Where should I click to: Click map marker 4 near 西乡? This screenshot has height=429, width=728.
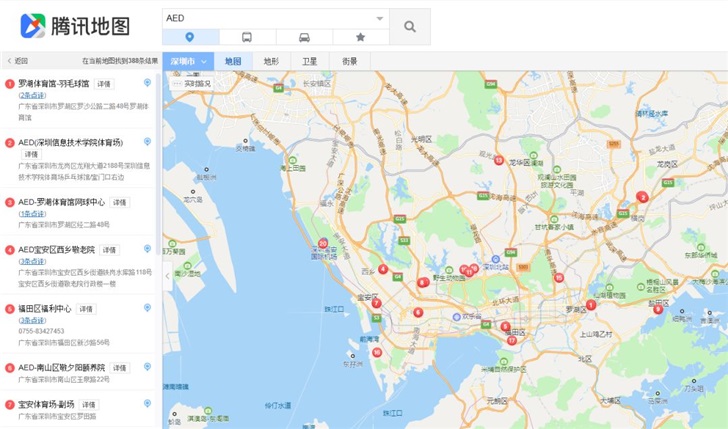383,269
